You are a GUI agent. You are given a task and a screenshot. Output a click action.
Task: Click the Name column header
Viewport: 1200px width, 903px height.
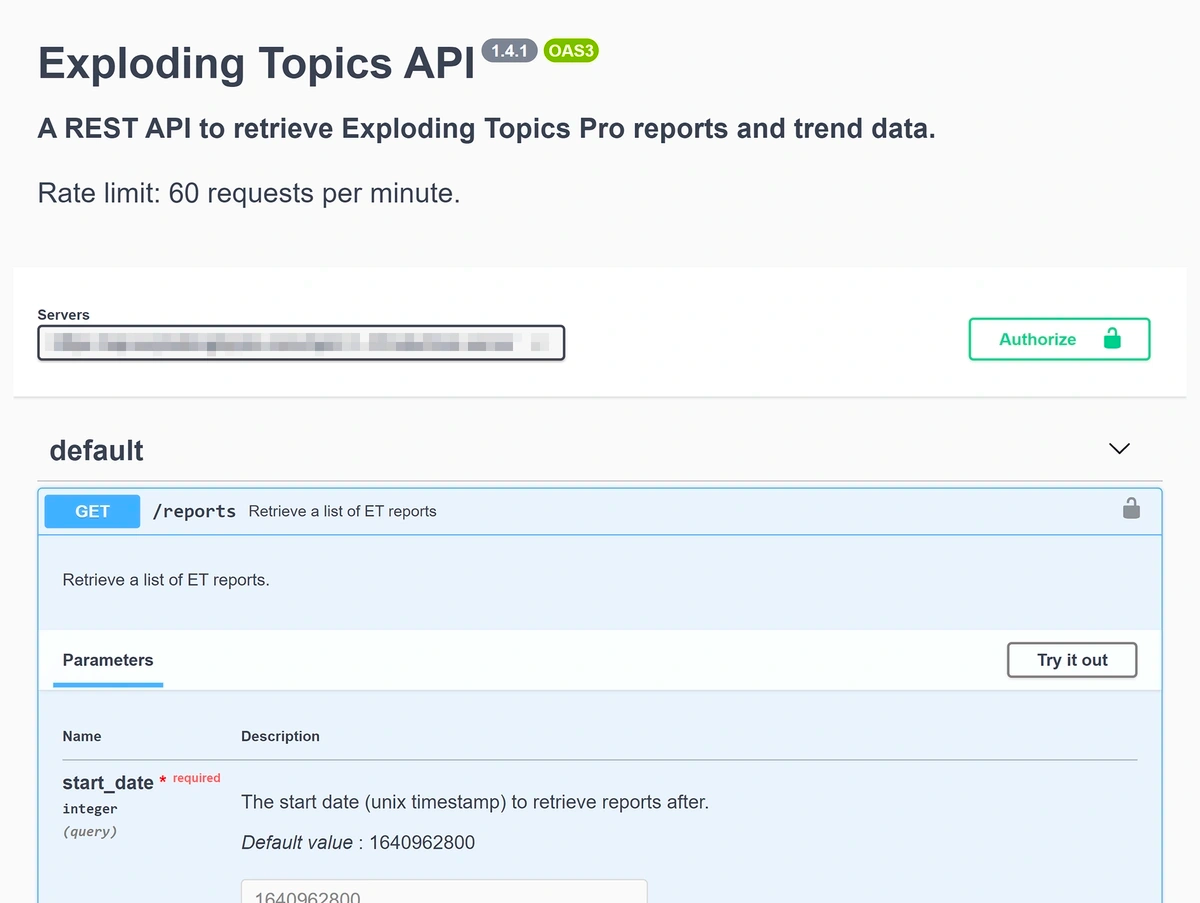82,736
